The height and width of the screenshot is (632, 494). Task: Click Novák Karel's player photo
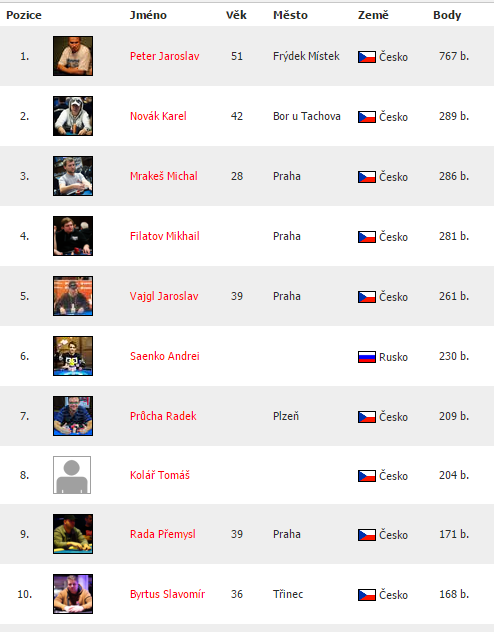click(73, 116)
